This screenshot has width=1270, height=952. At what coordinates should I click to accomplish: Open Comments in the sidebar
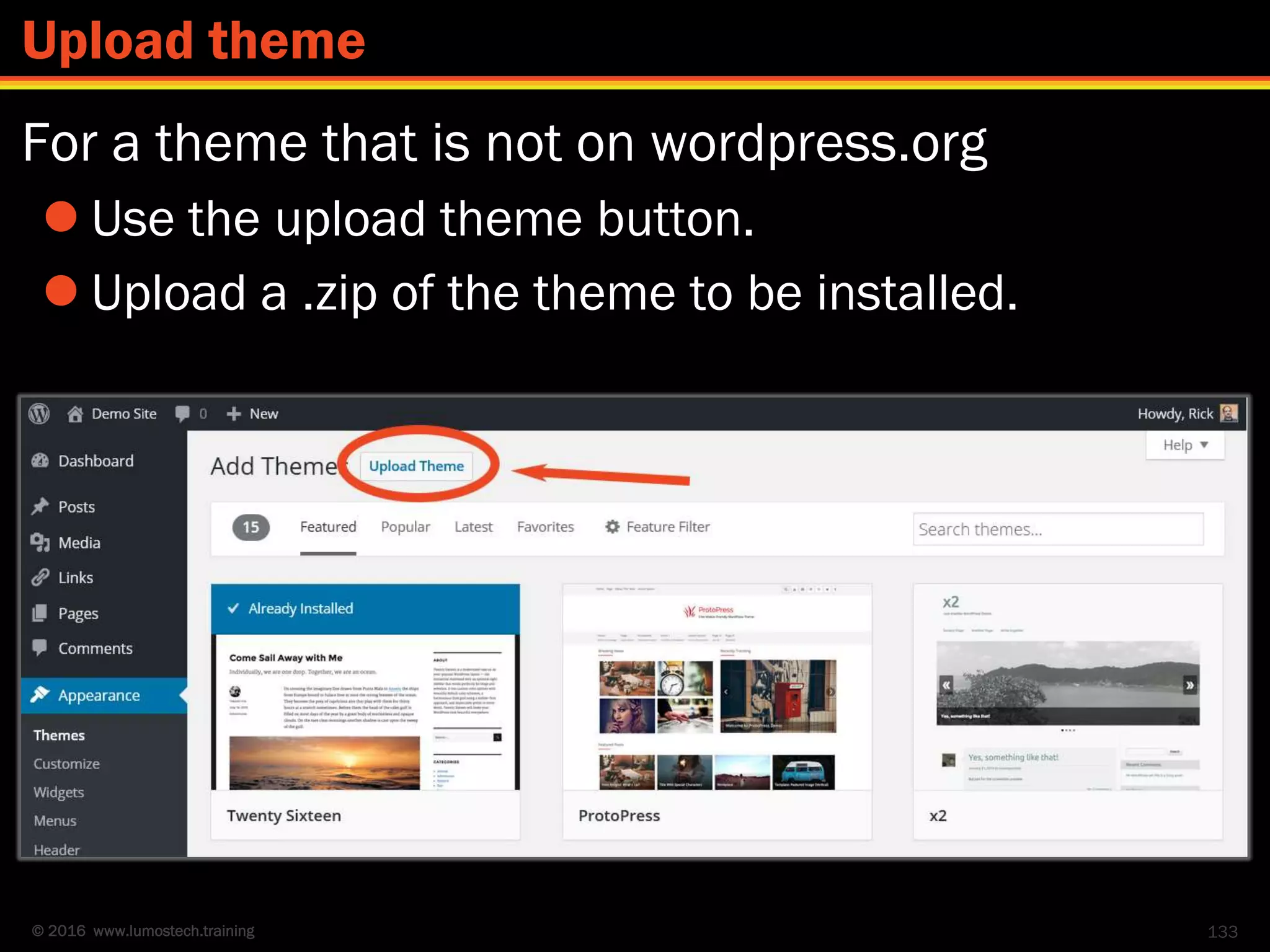coord(95,648)
